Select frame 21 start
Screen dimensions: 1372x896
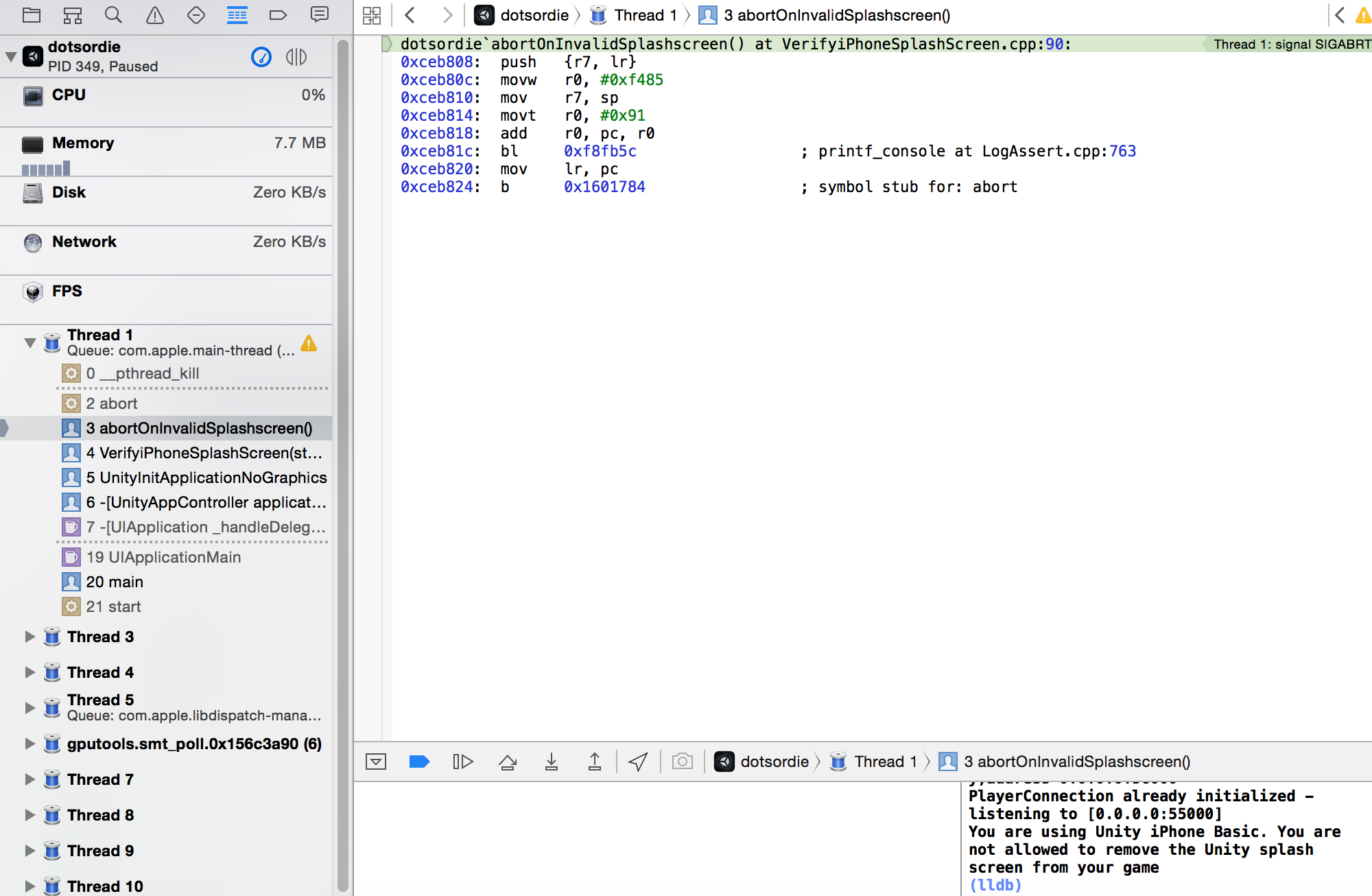(x=166, y=606)
